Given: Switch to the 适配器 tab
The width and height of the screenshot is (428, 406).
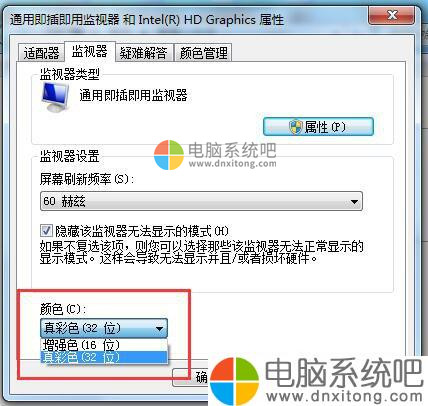Looking at the screenshot, I should pos(41,53).
